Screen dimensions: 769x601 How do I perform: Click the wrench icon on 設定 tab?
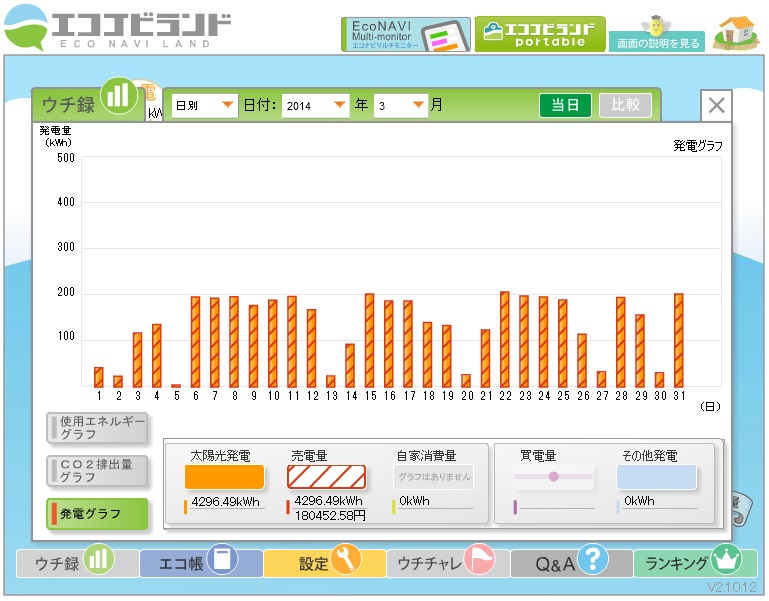346,558
